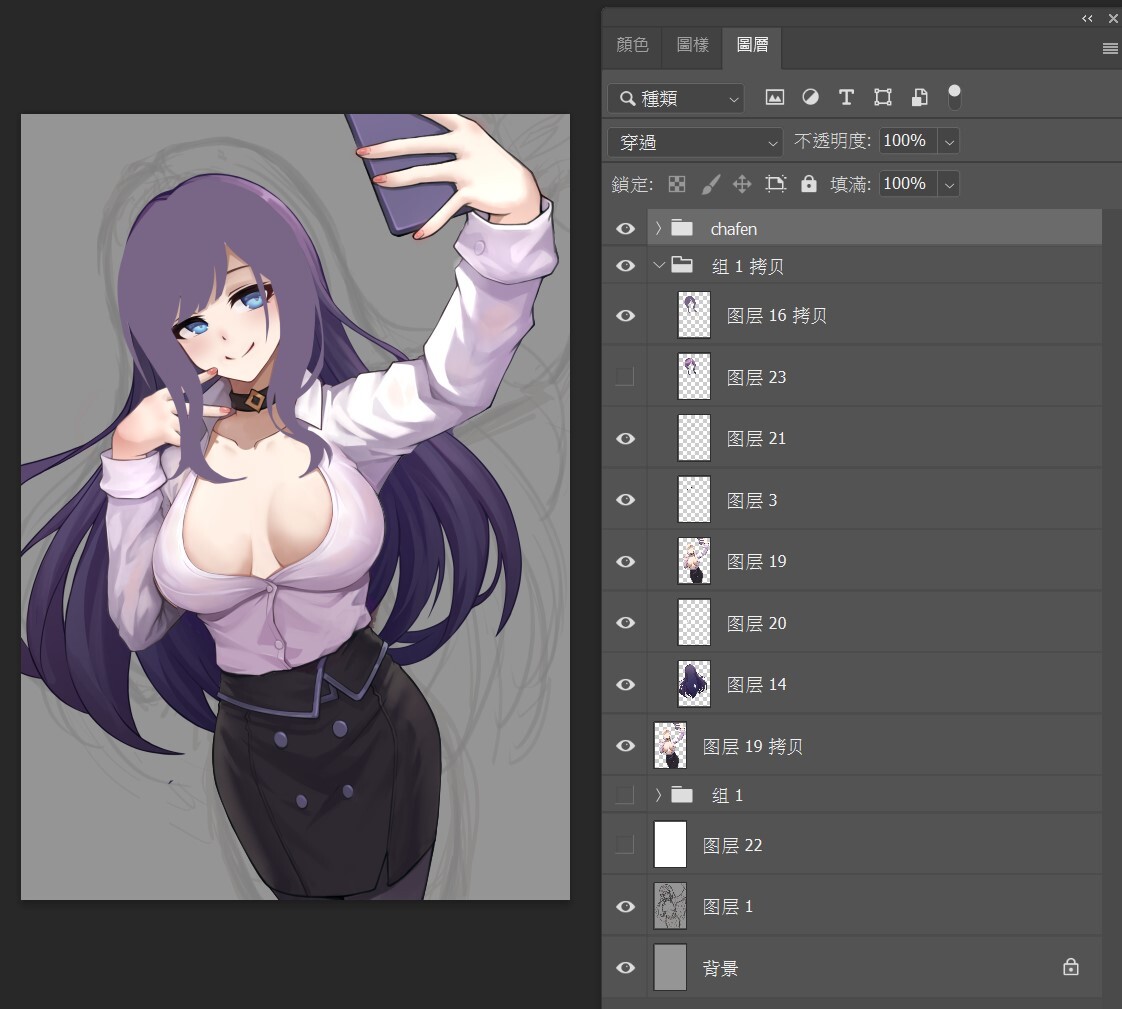Show hidden layer 图层 22
The image size is (1122, 1009).
pos(625,845)
